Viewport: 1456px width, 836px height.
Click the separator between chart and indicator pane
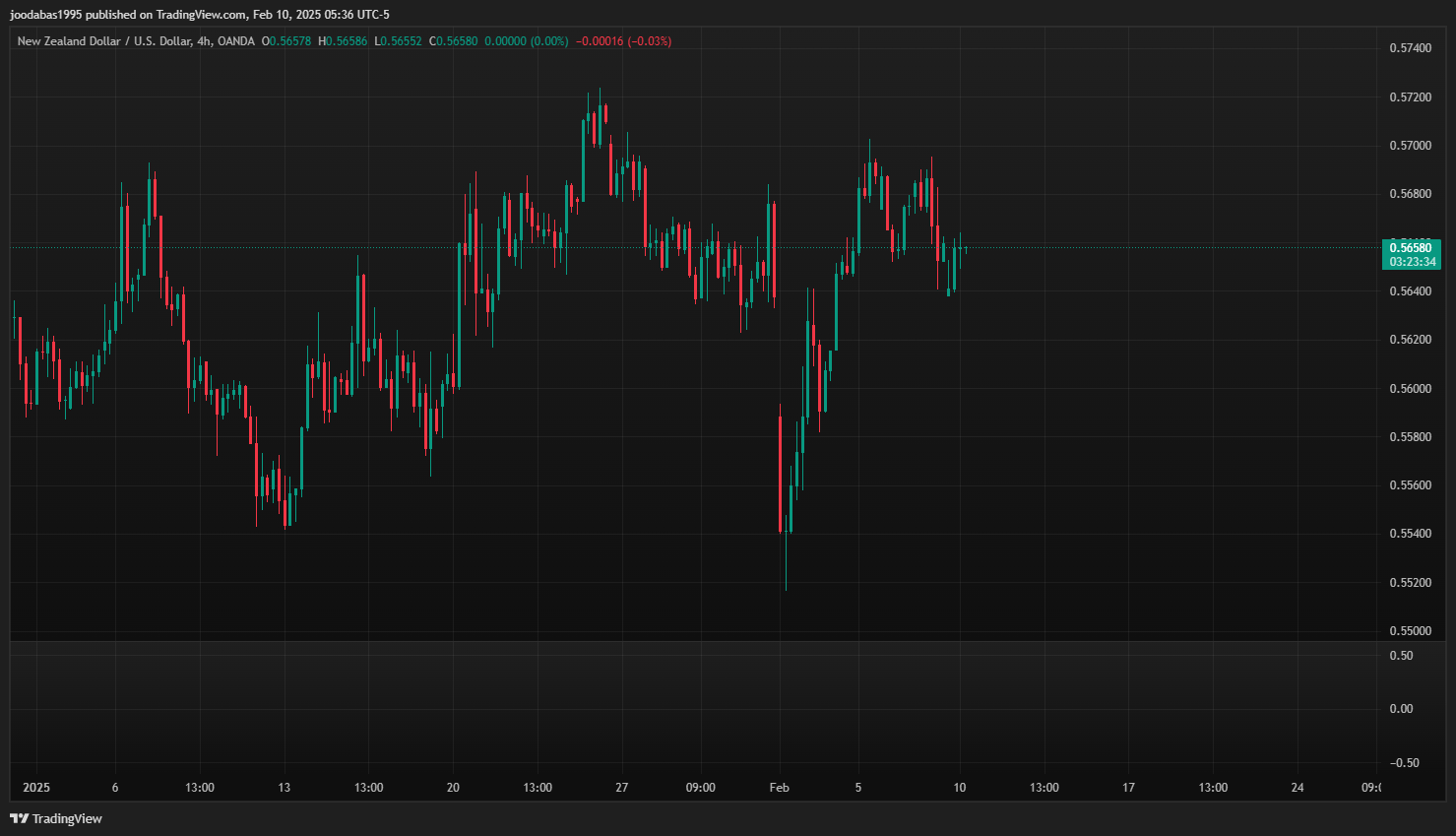point(689,642)
